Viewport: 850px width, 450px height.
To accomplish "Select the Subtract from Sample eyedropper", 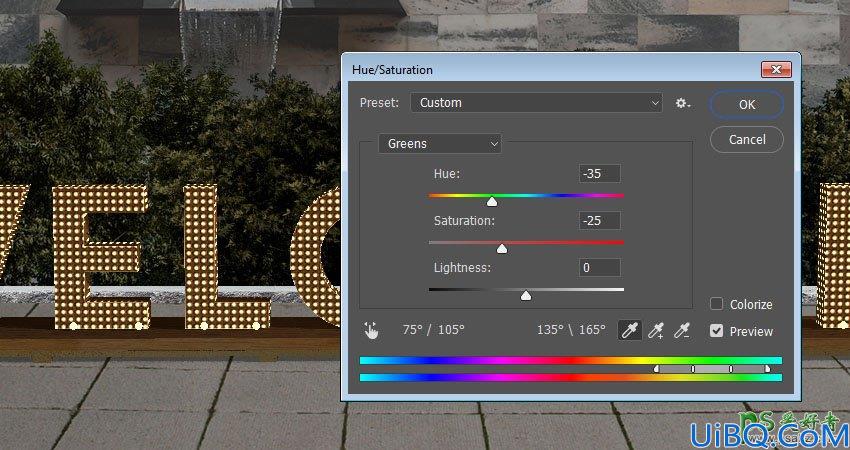I will (x=682, y=330).
